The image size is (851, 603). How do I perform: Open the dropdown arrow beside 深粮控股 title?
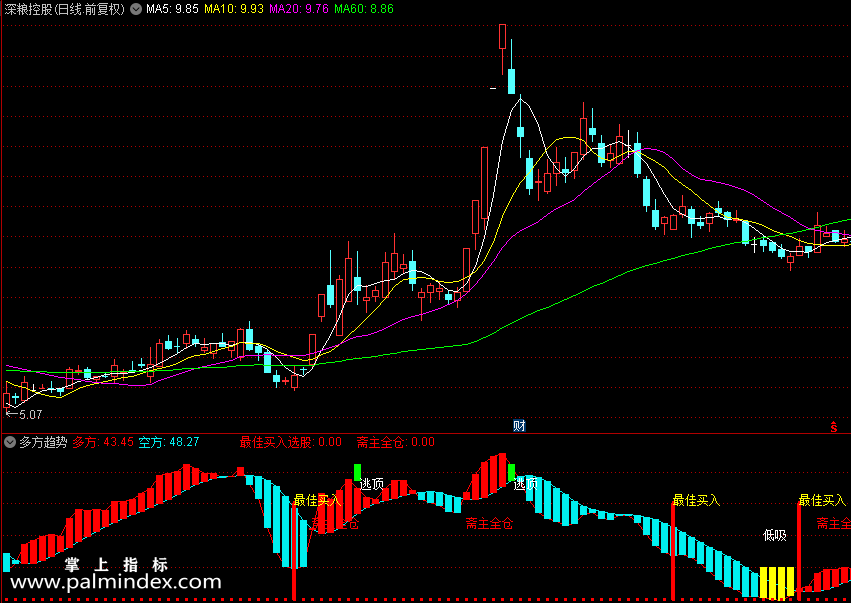tap(136, 9)
